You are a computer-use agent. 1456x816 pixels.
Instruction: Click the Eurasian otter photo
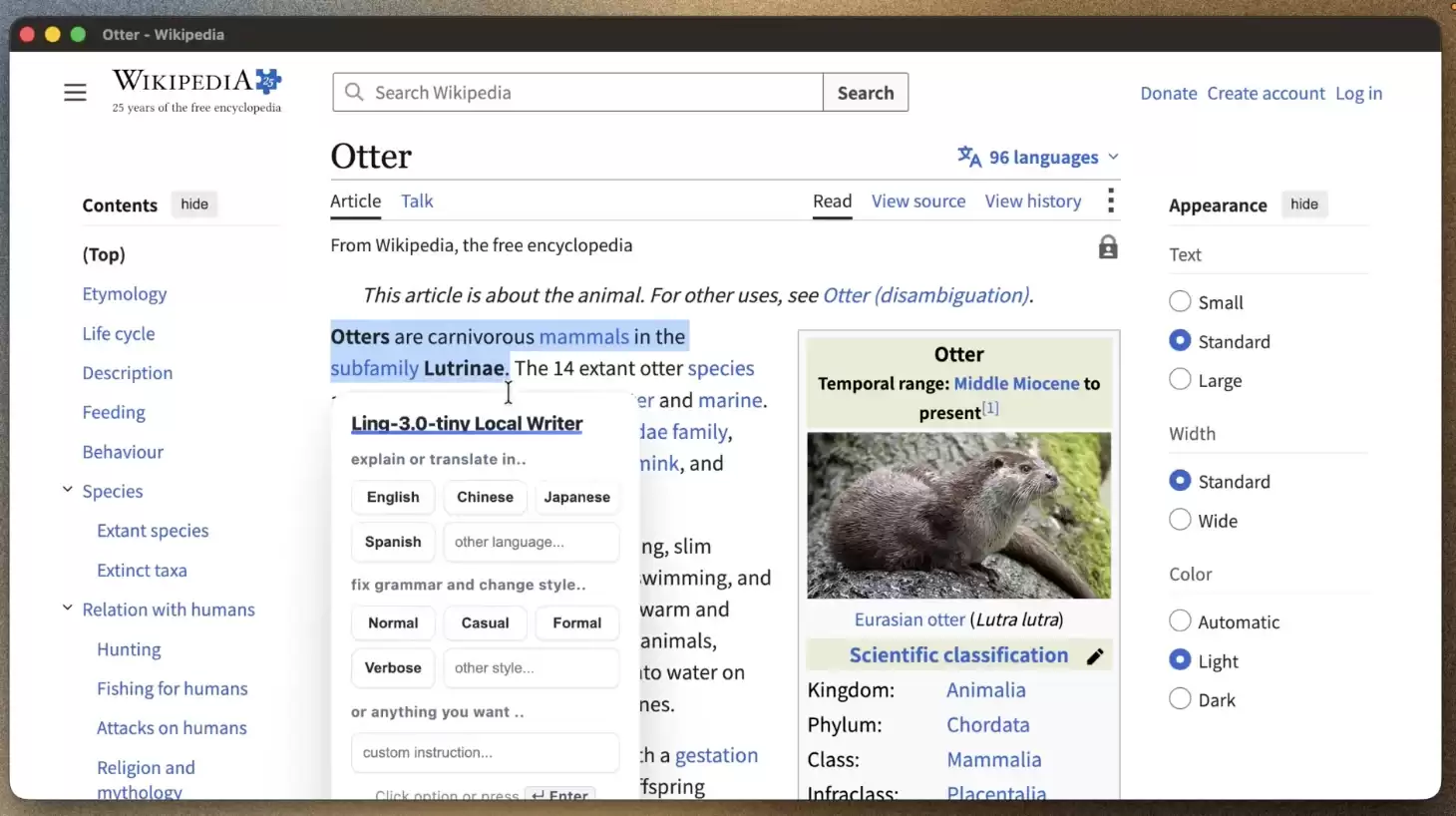[958, 515]
